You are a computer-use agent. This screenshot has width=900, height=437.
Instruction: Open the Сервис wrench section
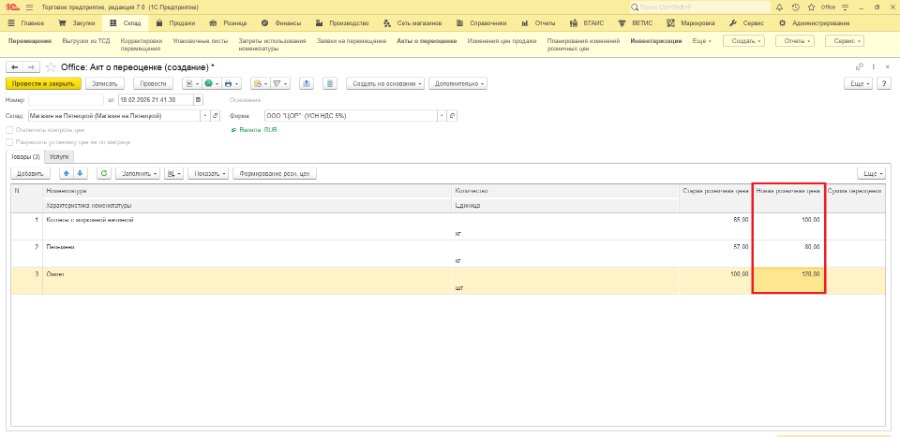click(747, 23)
